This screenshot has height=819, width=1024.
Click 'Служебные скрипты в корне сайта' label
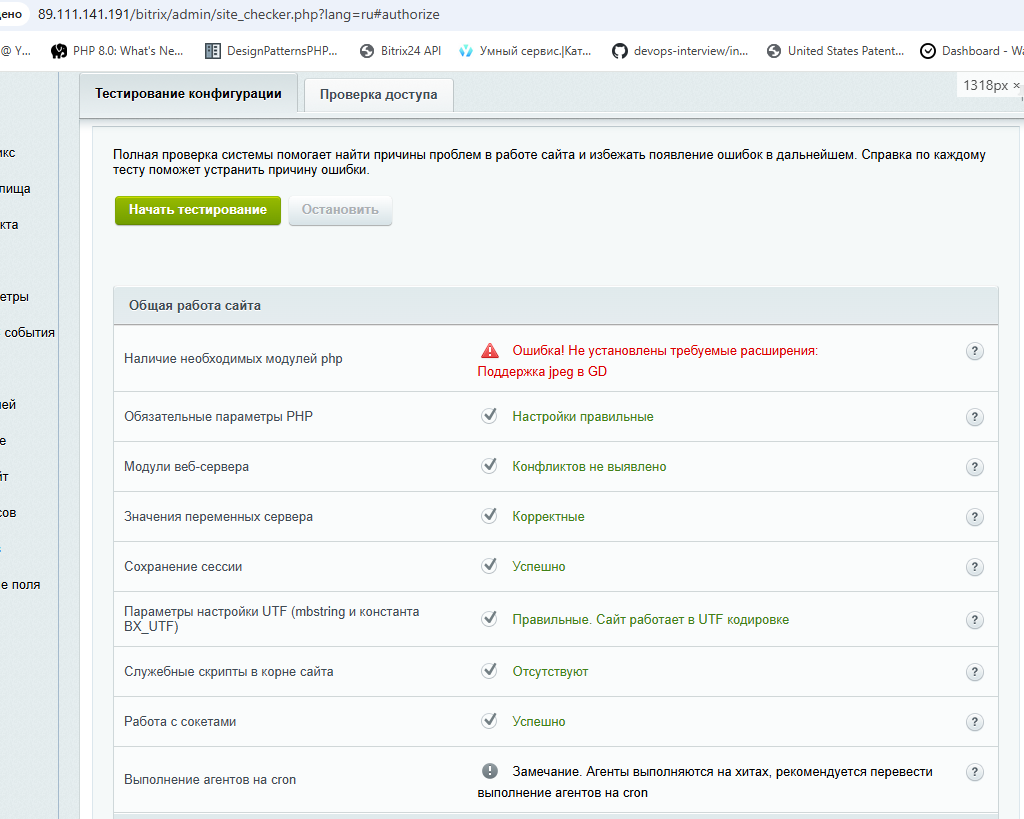(x=229, y=672)
